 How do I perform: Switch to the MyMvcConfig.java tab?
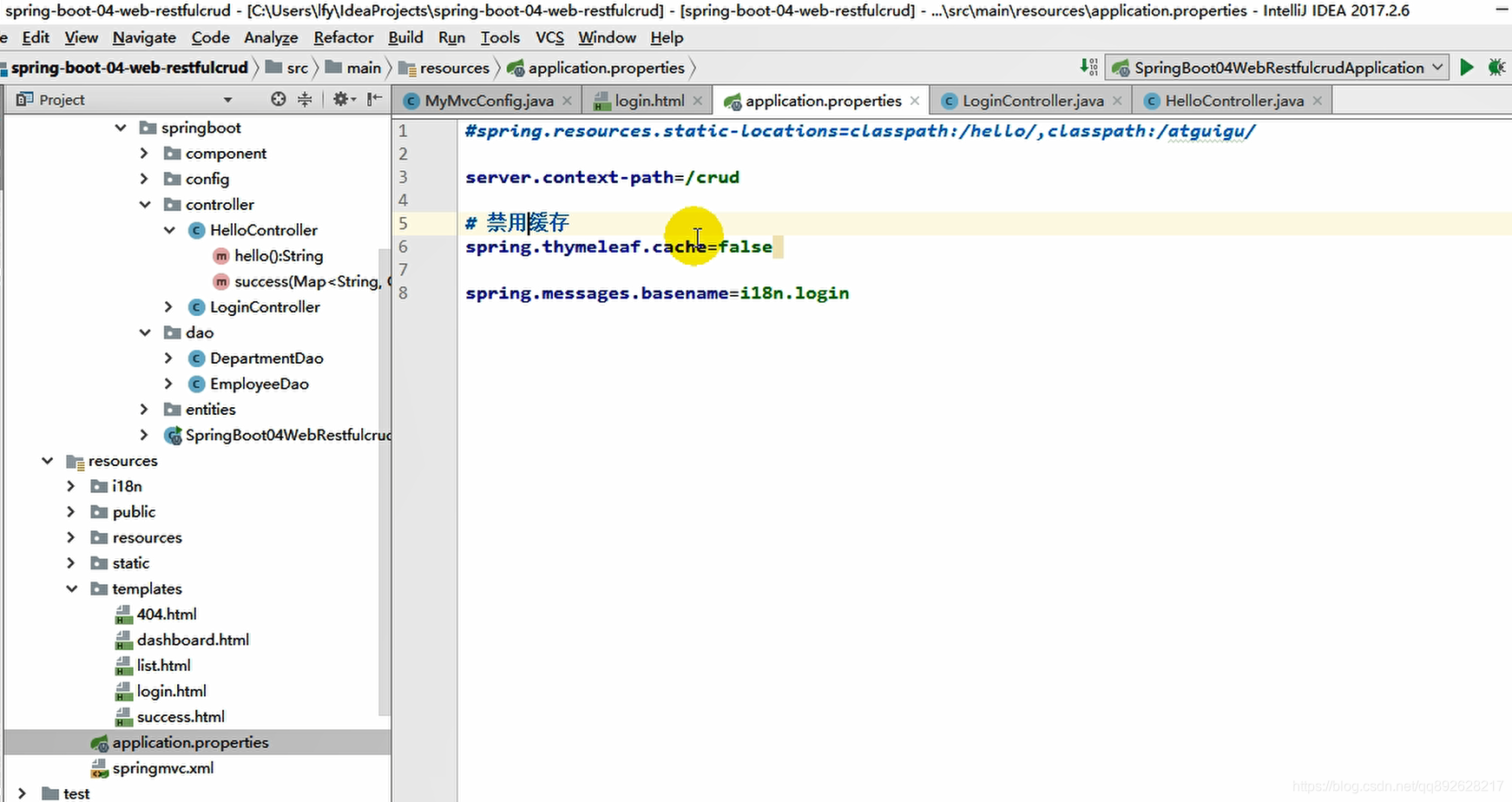point(489,101)
